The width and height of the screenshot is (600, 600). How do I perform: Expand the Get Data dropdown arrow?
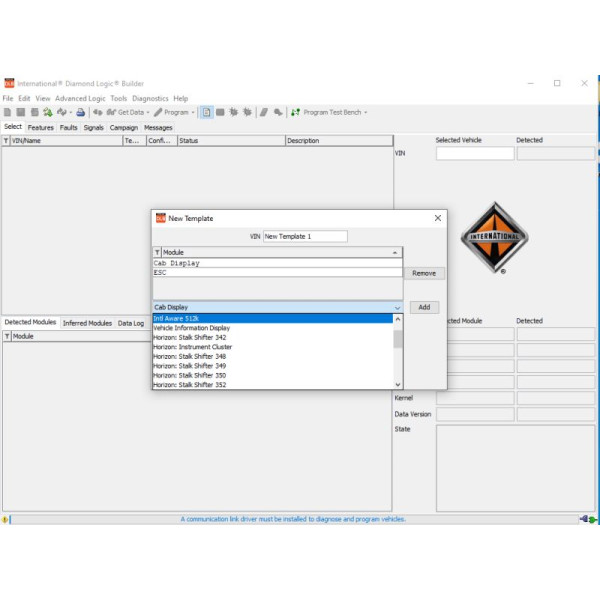148,113
